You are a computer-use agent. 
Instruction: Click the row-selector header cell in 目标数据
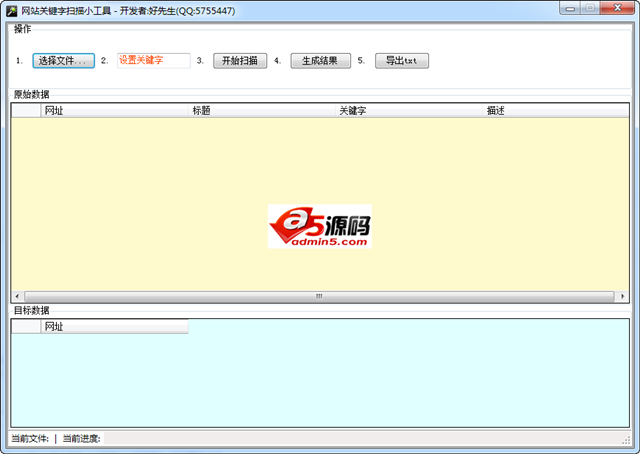click(26, 327)
